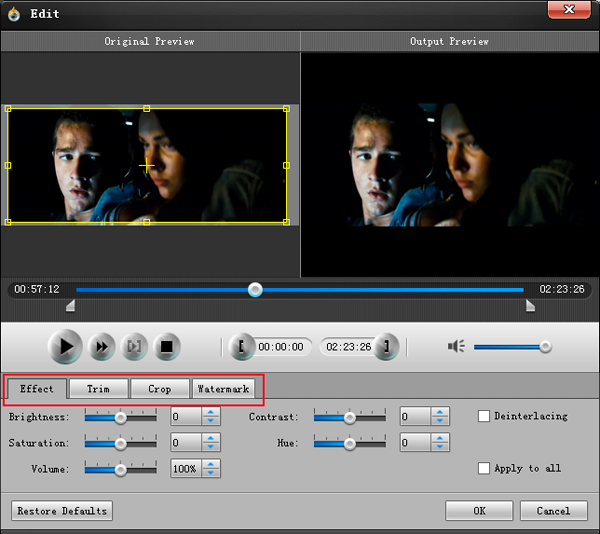Screen dimensions: 600x534
Task: Click the right-middle crop handle
Action: (x=286, y=166)
